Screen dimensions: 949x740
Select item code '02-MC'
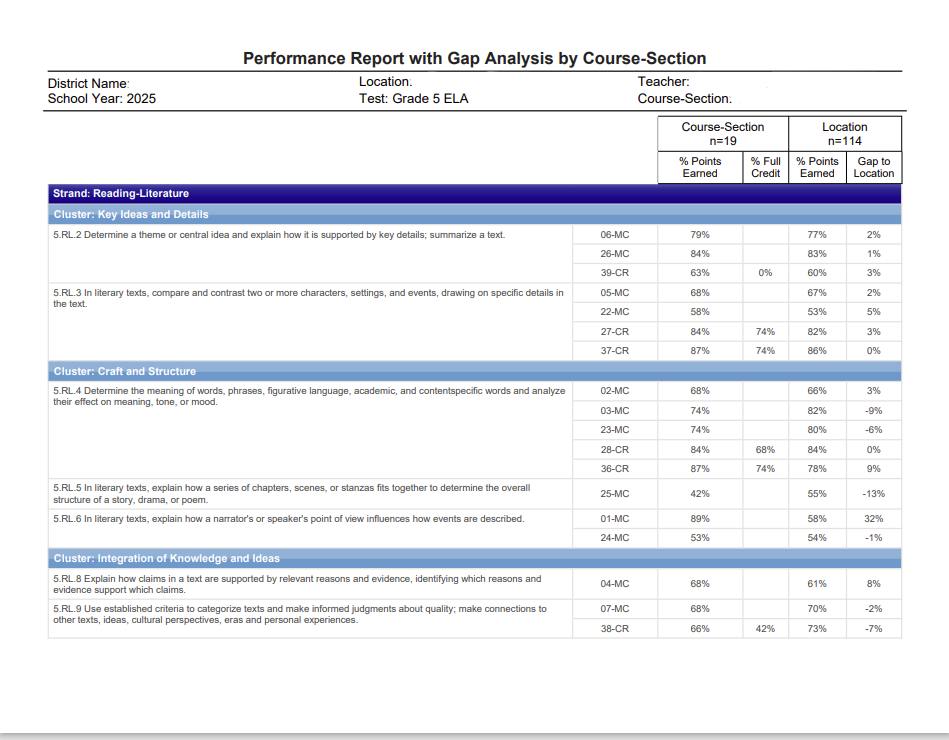(x=614, y=391)
